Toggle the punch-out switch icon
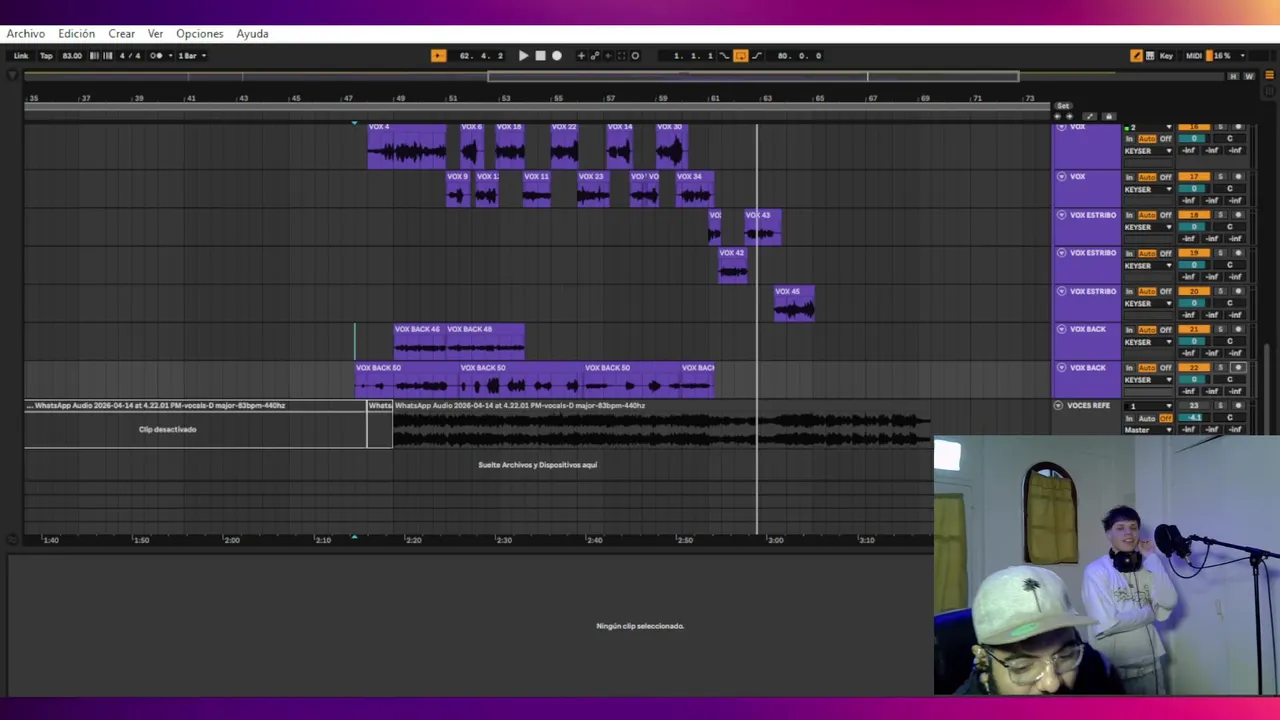Viewport: 1280px width, 720px height. click(x=756, y=56)
